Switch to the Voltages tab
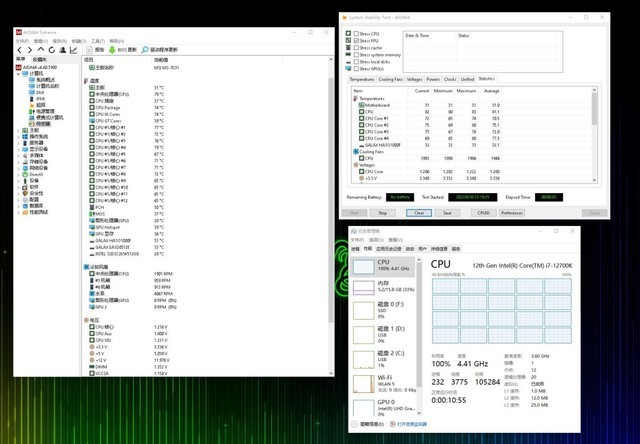Screen dimensions: 640x444 414,79
